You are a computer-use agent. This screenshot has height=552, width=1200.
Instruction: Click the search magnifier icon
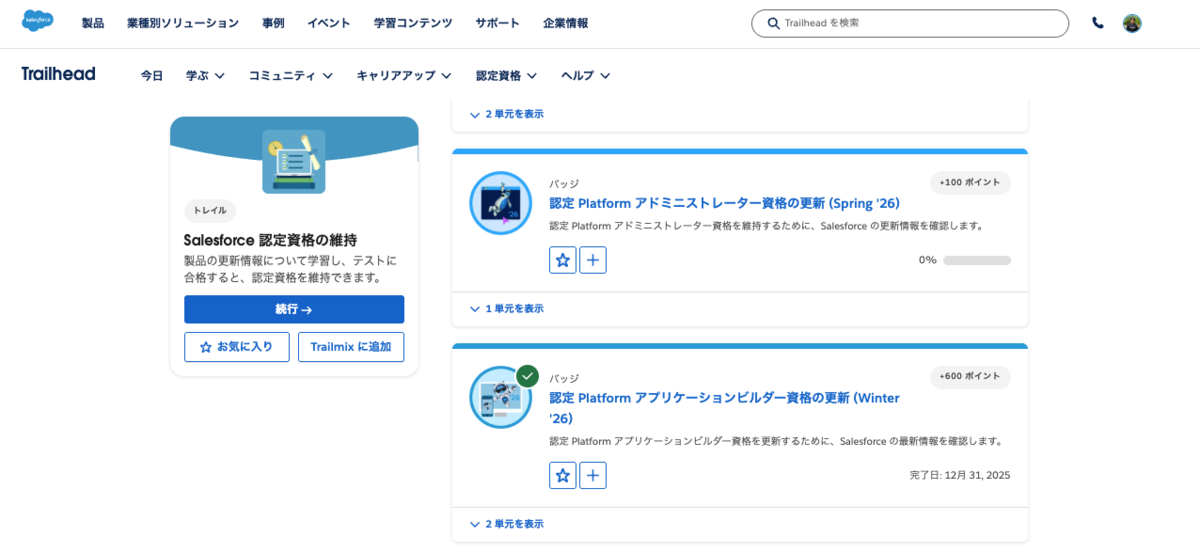[x=773, y=23]
